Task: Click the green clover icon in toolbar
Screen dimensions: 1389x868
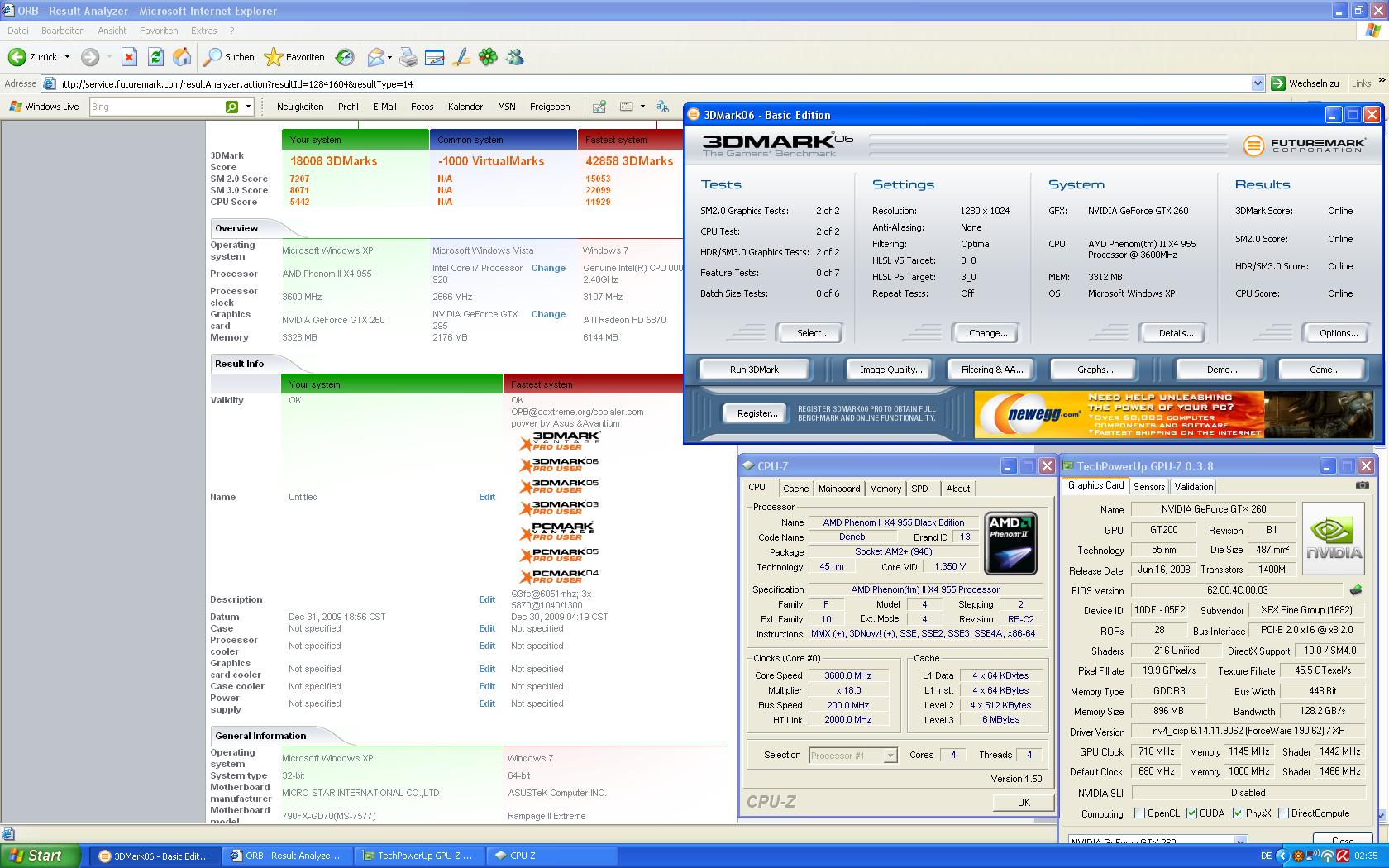Action: [x=489, y=57]
